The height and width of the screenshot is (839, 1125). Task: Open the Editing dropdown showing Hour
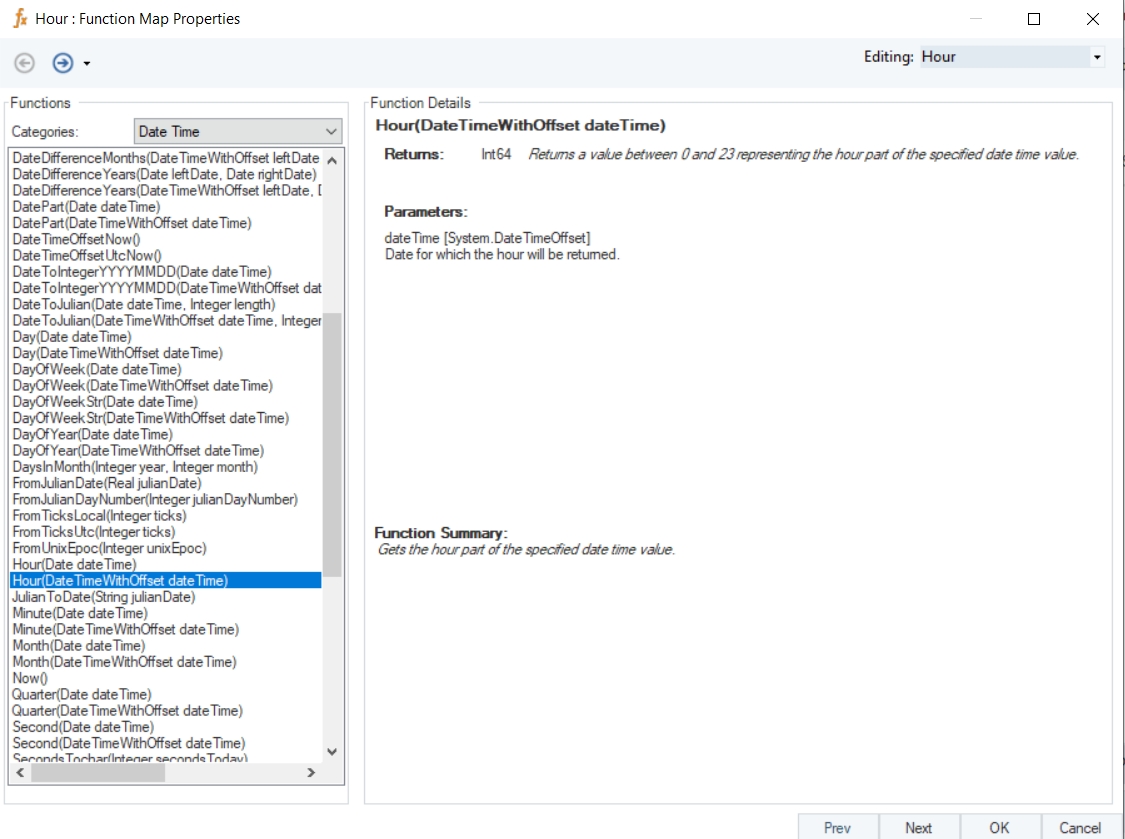tap(1097, 57)
